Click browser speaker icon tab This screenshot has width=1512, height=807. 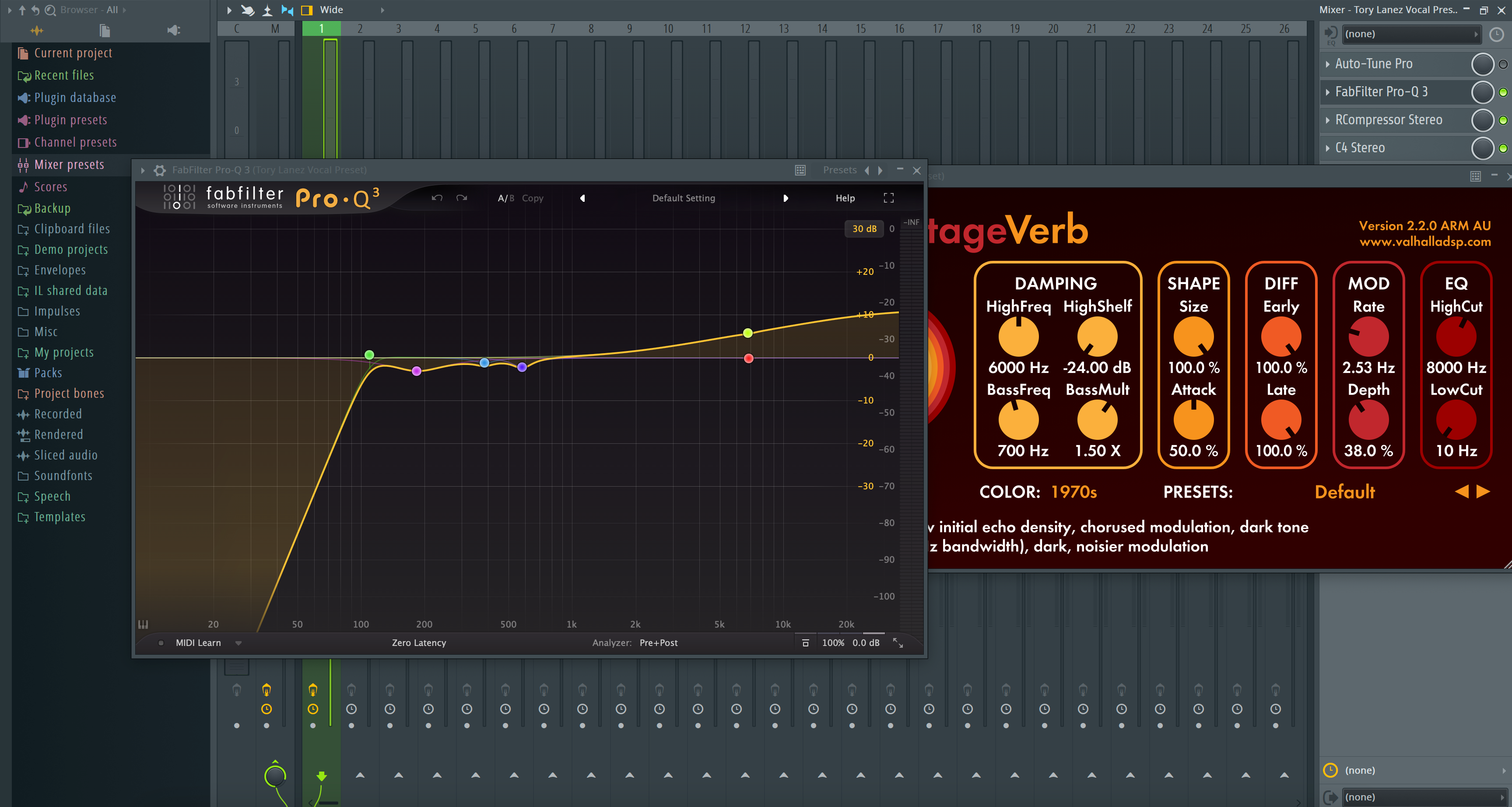click(173, 30)
